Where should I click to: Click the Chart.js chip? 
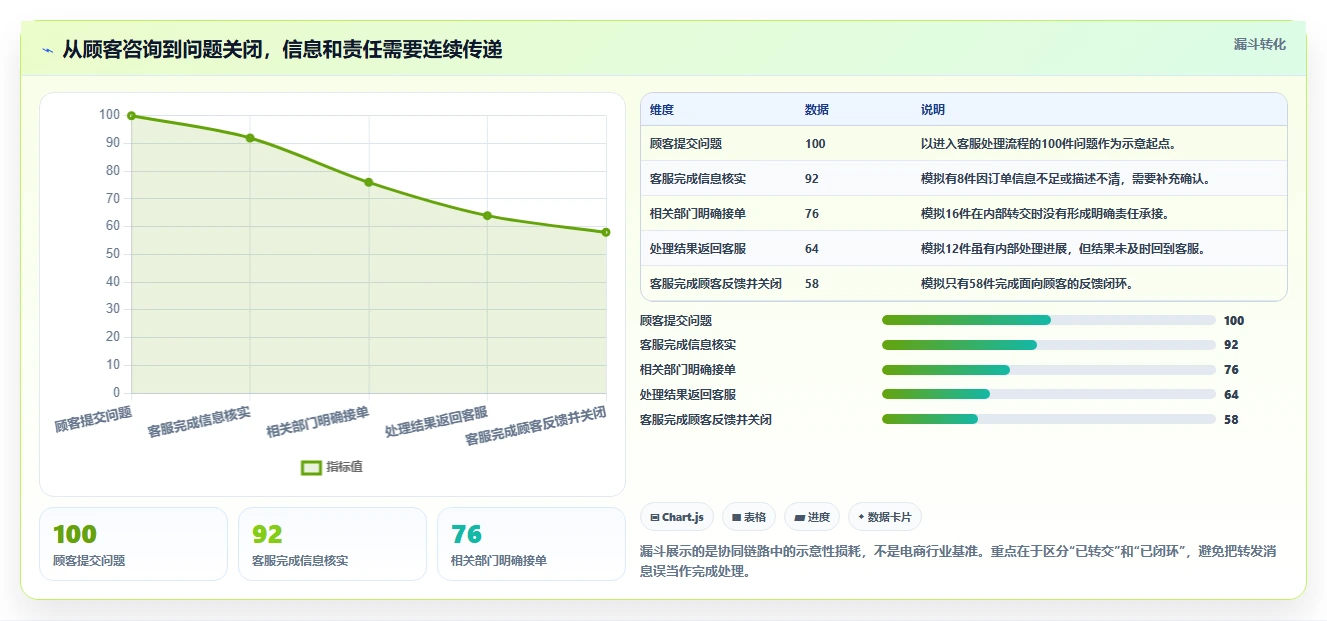677,517
